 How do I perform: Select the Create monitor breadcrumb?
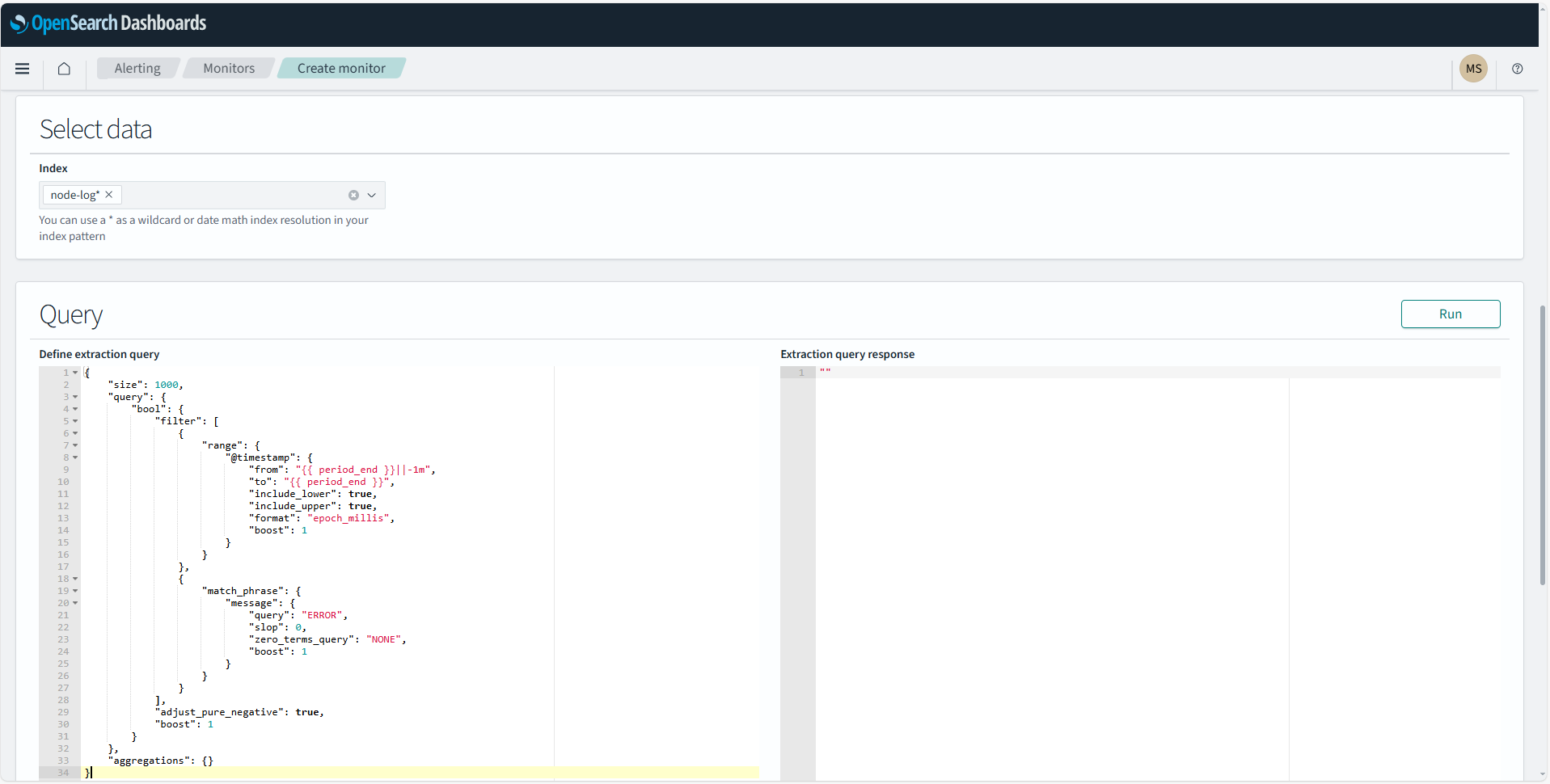click(x=341, y=69)
